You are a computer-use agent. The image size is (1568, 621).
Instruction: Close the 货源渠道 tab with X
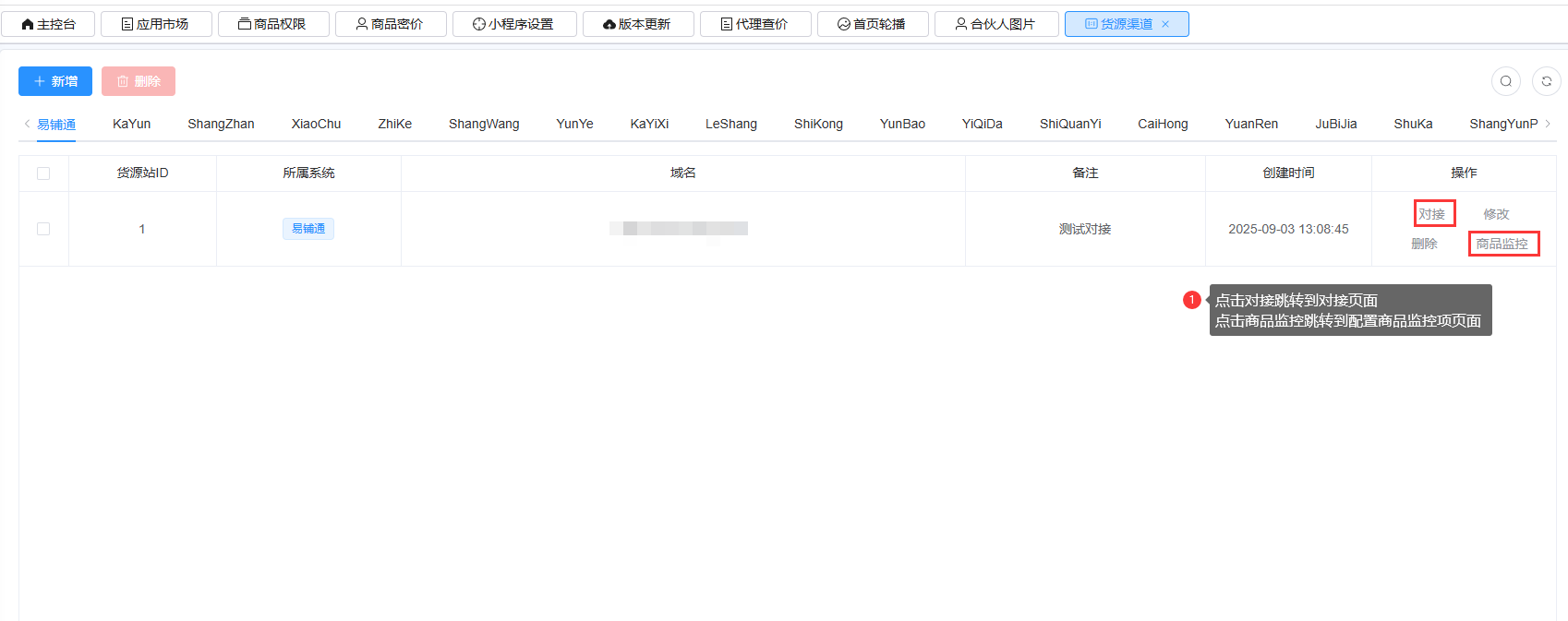1165,24
